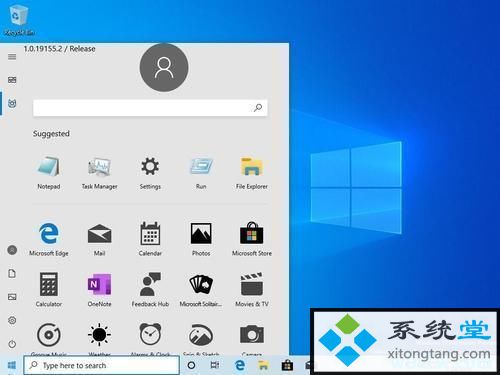
Task: Click the Task View taskbar button
Action: pos(215,365)
